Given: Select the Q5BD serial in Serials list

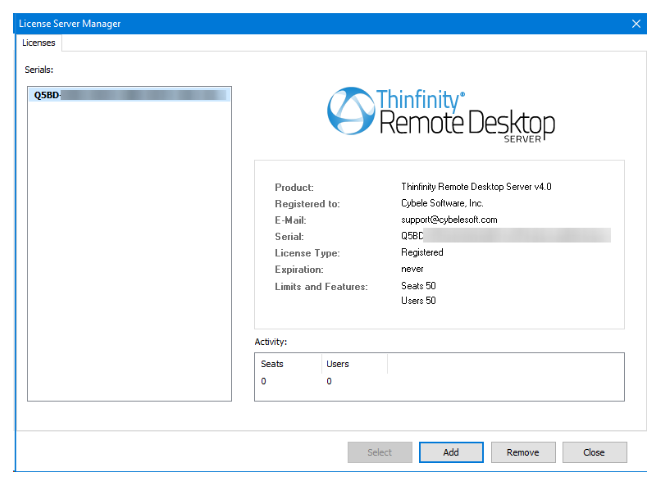Looking at the screenshot, I should coord(129,95).
